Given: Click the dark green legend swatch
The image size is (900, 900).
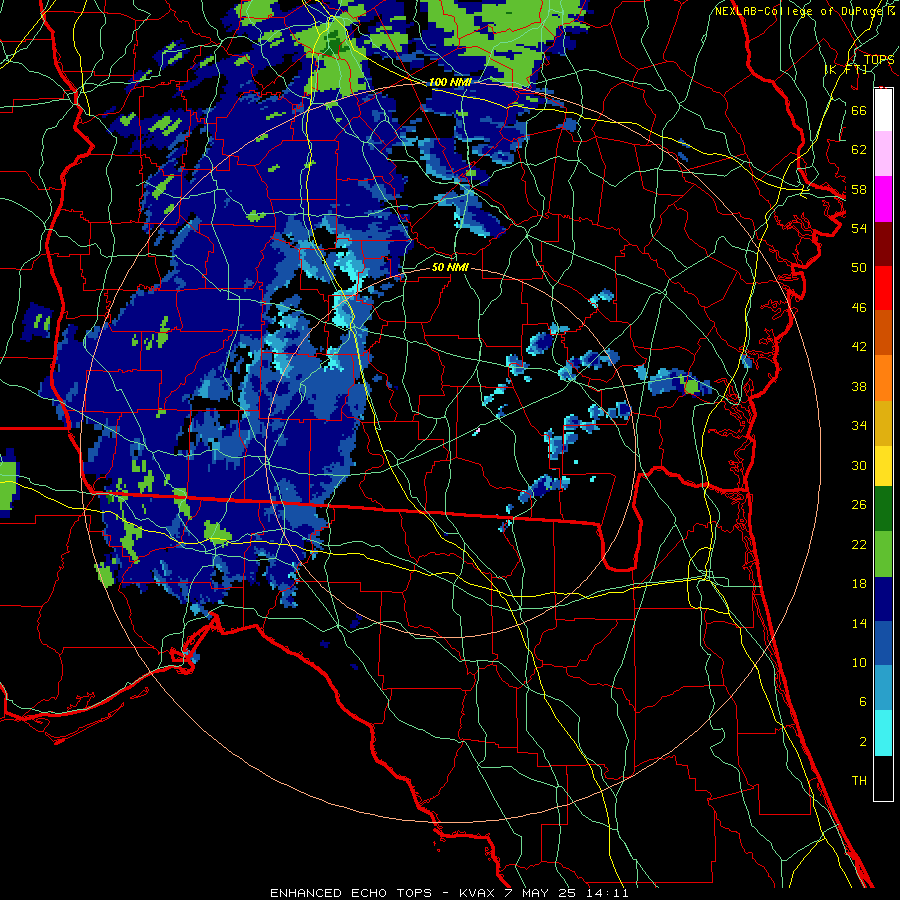Looking at the screenshot, I should click(883, 509).
